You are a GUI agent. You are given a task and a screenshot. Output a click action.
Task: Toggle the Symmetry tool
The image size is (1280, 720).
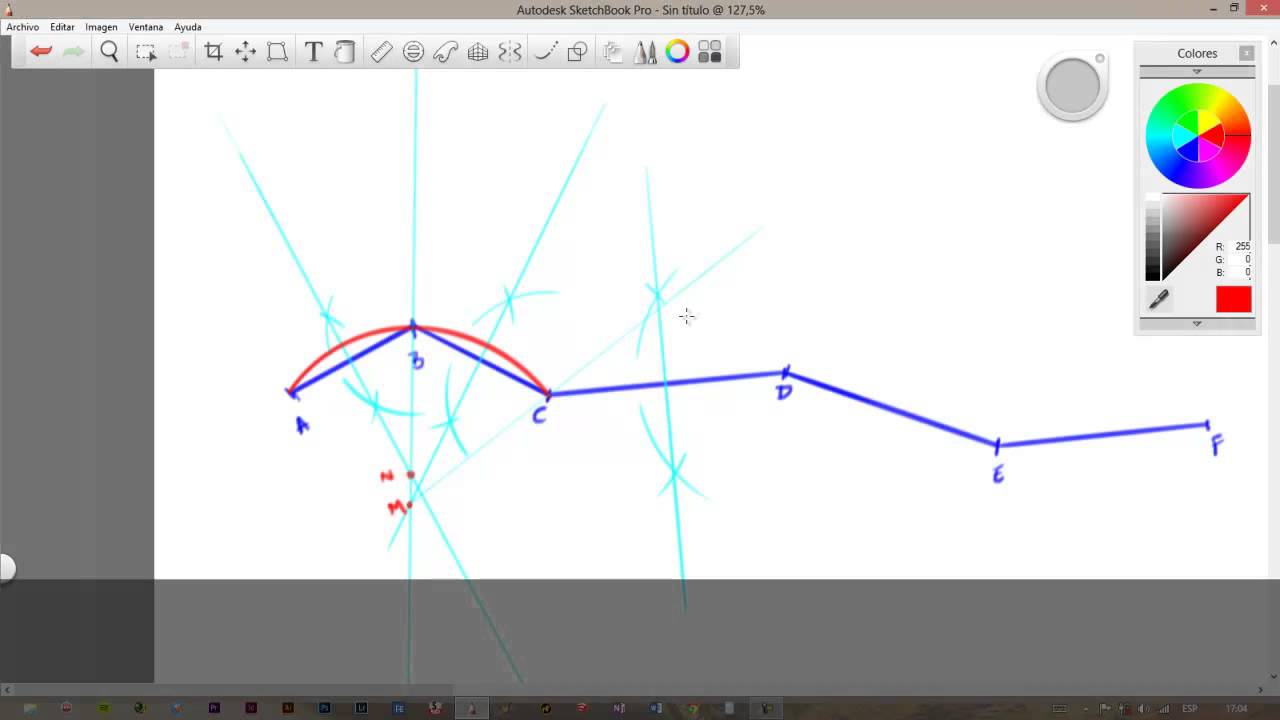pos(510,52)
